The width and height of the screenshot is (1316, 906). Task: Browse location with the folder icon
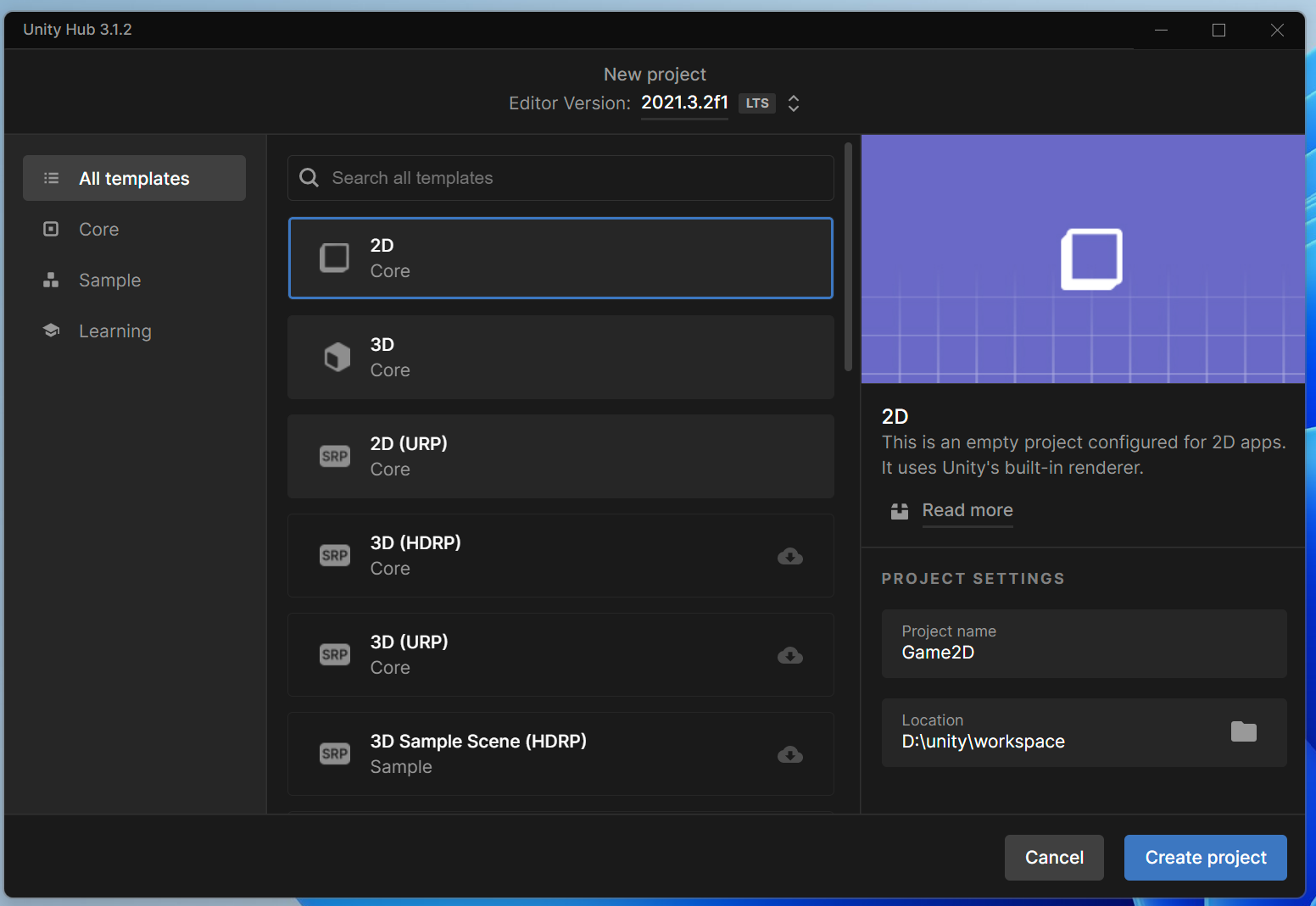[x=1244, y=731]
